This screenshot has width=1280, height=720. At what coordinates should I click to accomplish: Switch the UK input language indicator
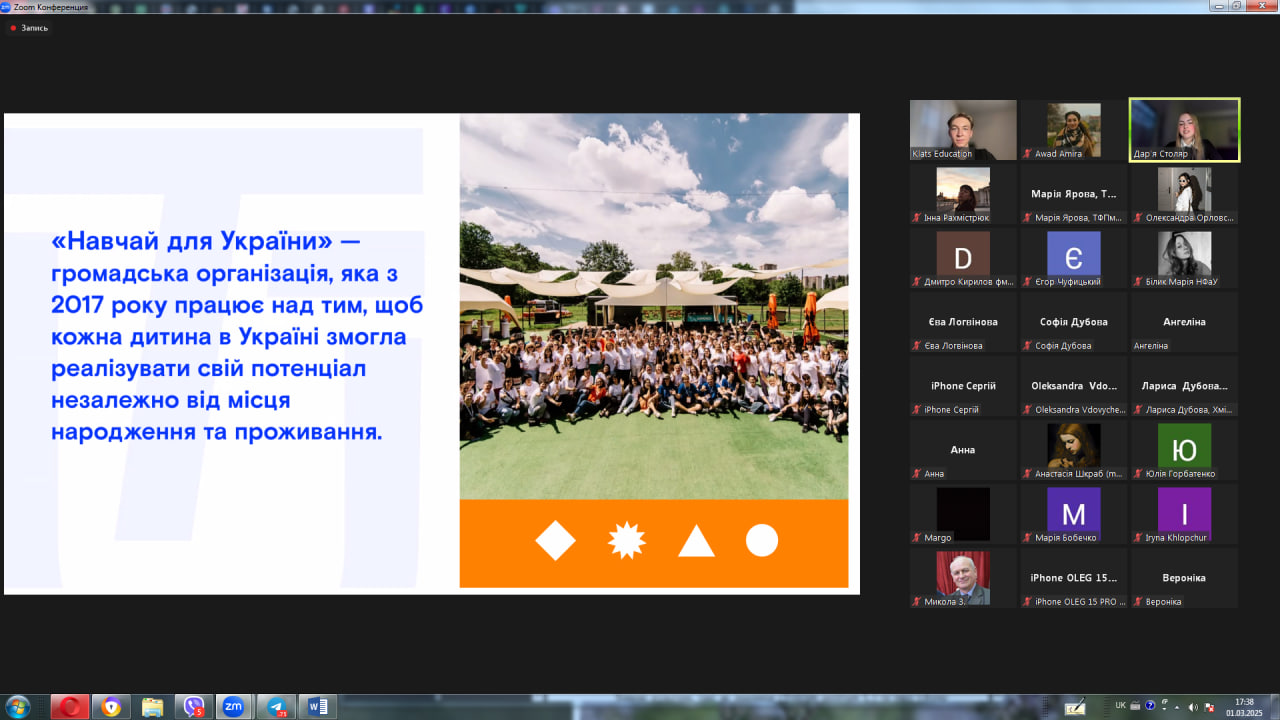pyautogui.click(x=1120, y=706)
